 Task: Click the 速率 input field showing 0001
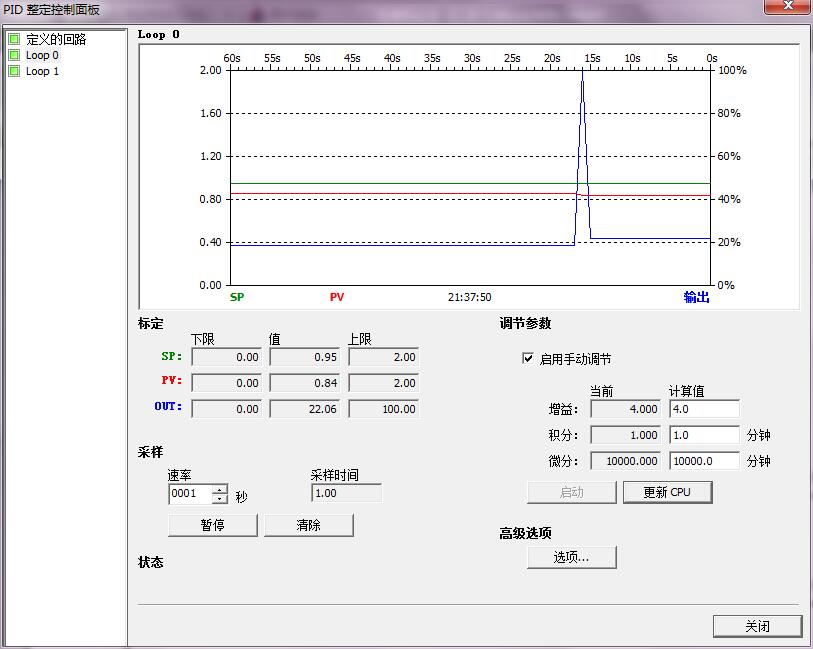tap(189, 494)
